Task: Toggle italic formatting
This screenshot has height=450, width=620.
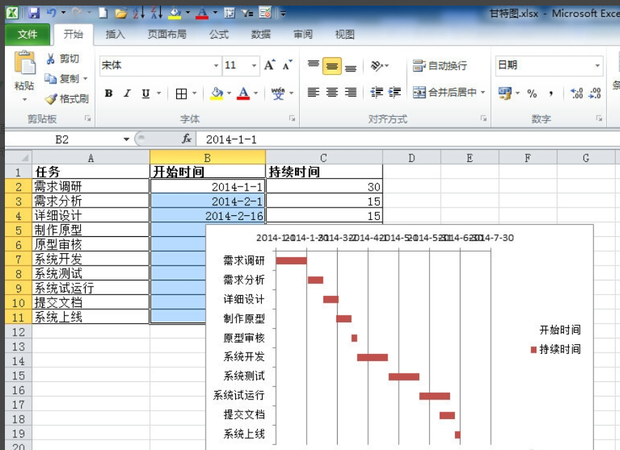Action: [127, 93]
